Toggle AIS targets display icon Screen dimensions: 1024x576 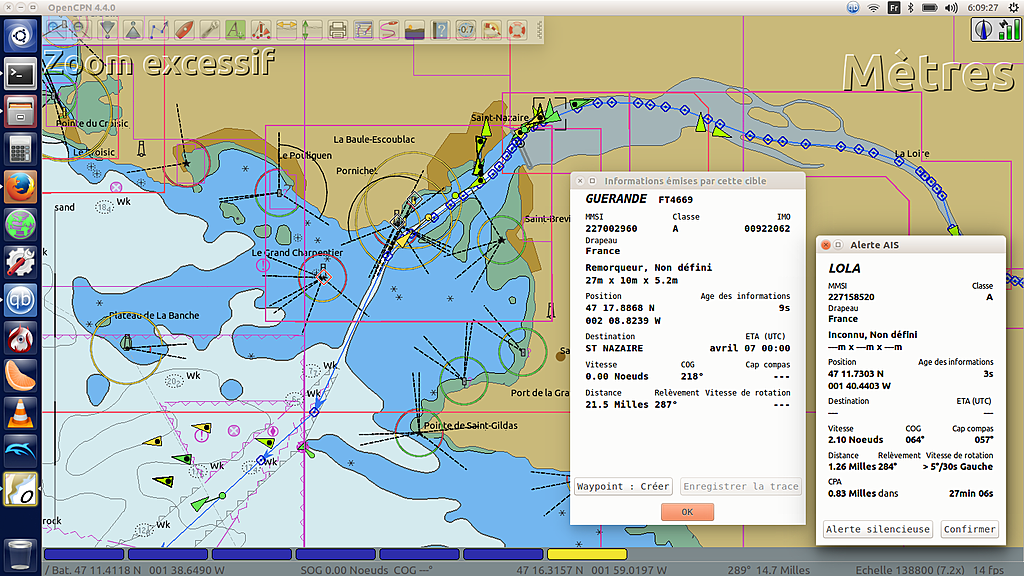click(x=261, y=29)
